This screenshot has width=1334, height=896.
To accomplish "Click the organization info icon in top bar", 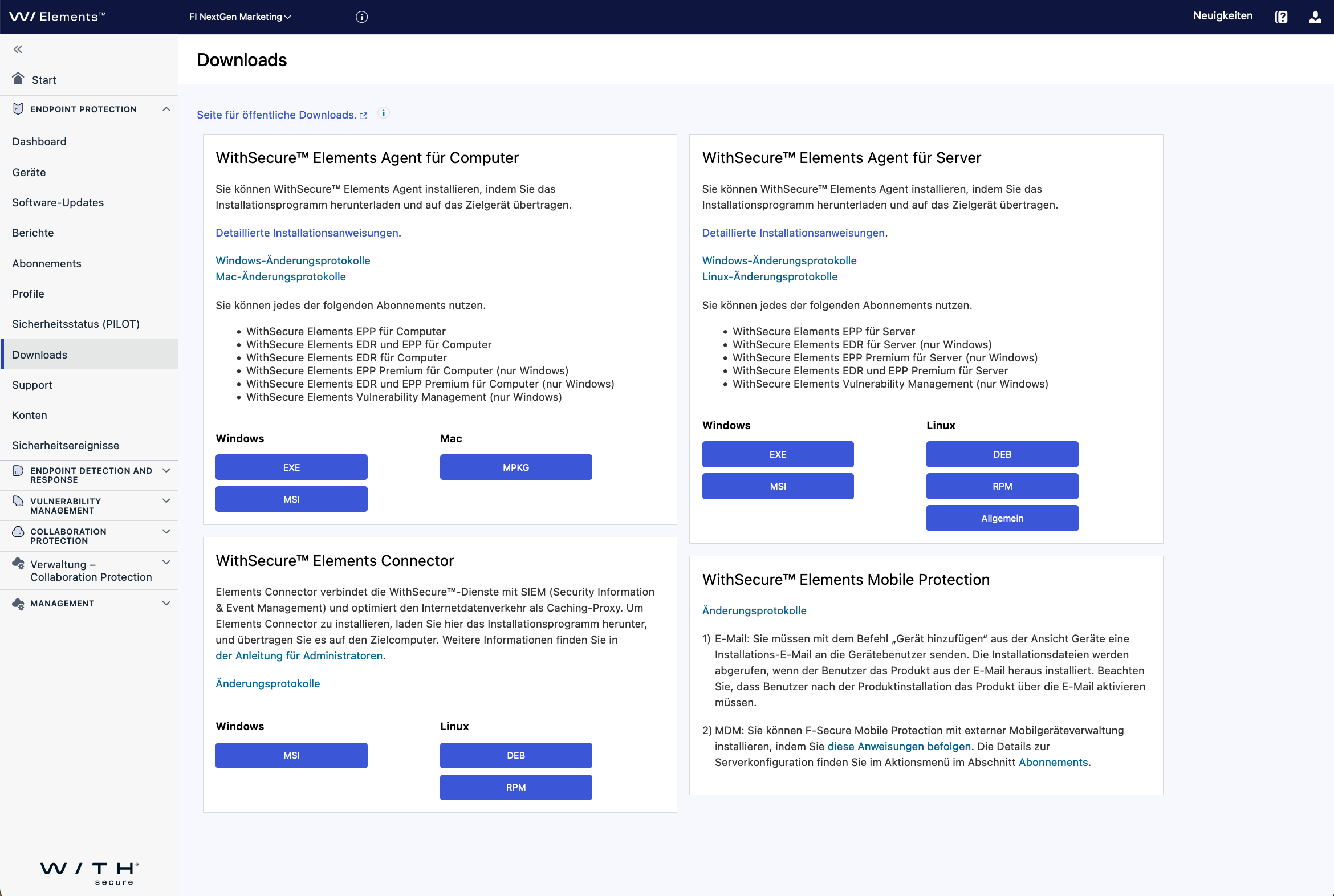I will coord(361,17).
